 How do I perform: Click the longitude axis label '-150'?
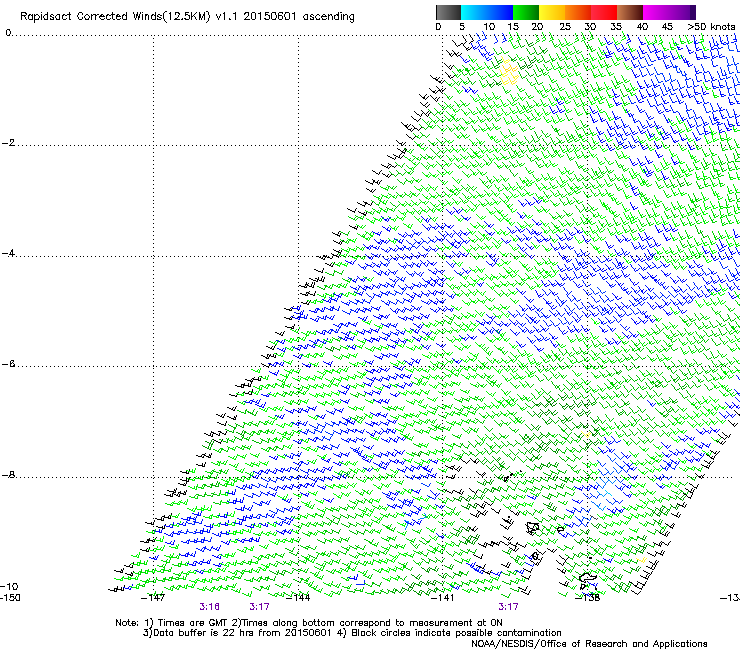(x=10, y=598)
